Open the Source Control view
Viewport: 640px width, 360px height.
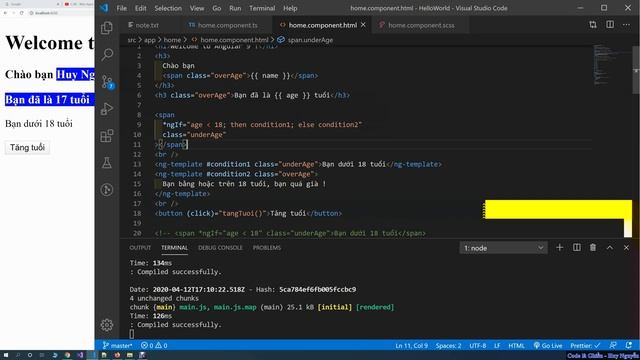point(107,82)
